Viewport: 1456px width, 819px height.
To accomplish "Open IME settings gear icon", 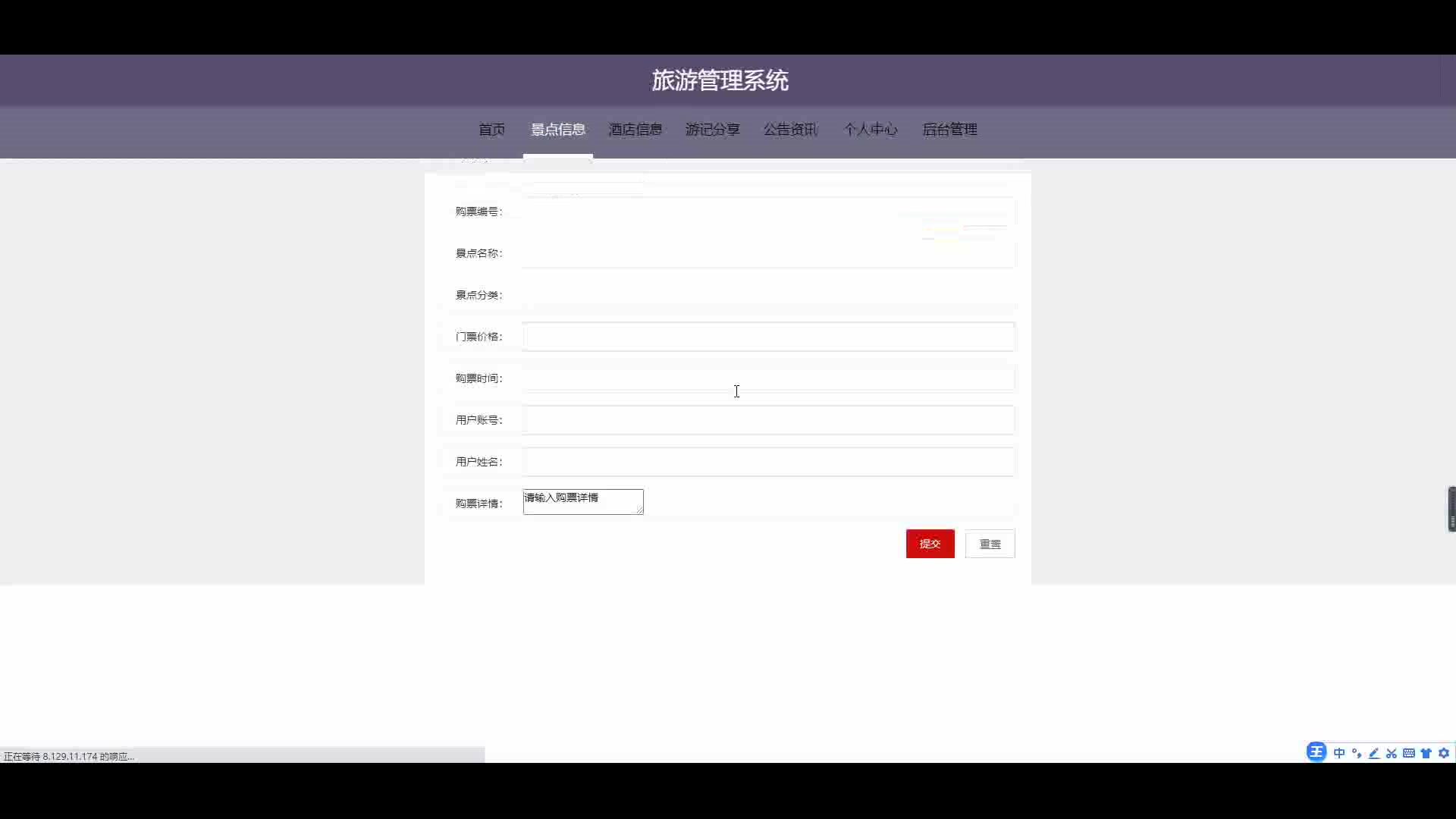I will [1444, 753].
